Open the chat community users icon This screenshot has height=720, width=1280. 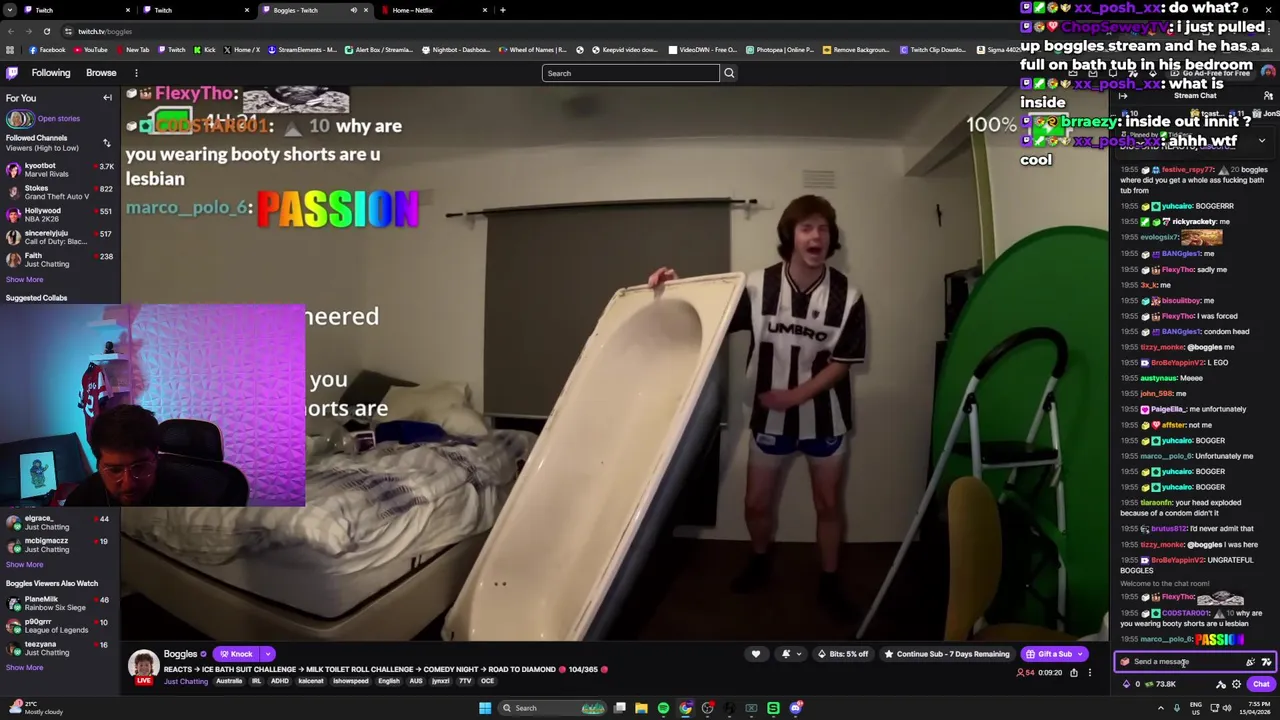1268,96
